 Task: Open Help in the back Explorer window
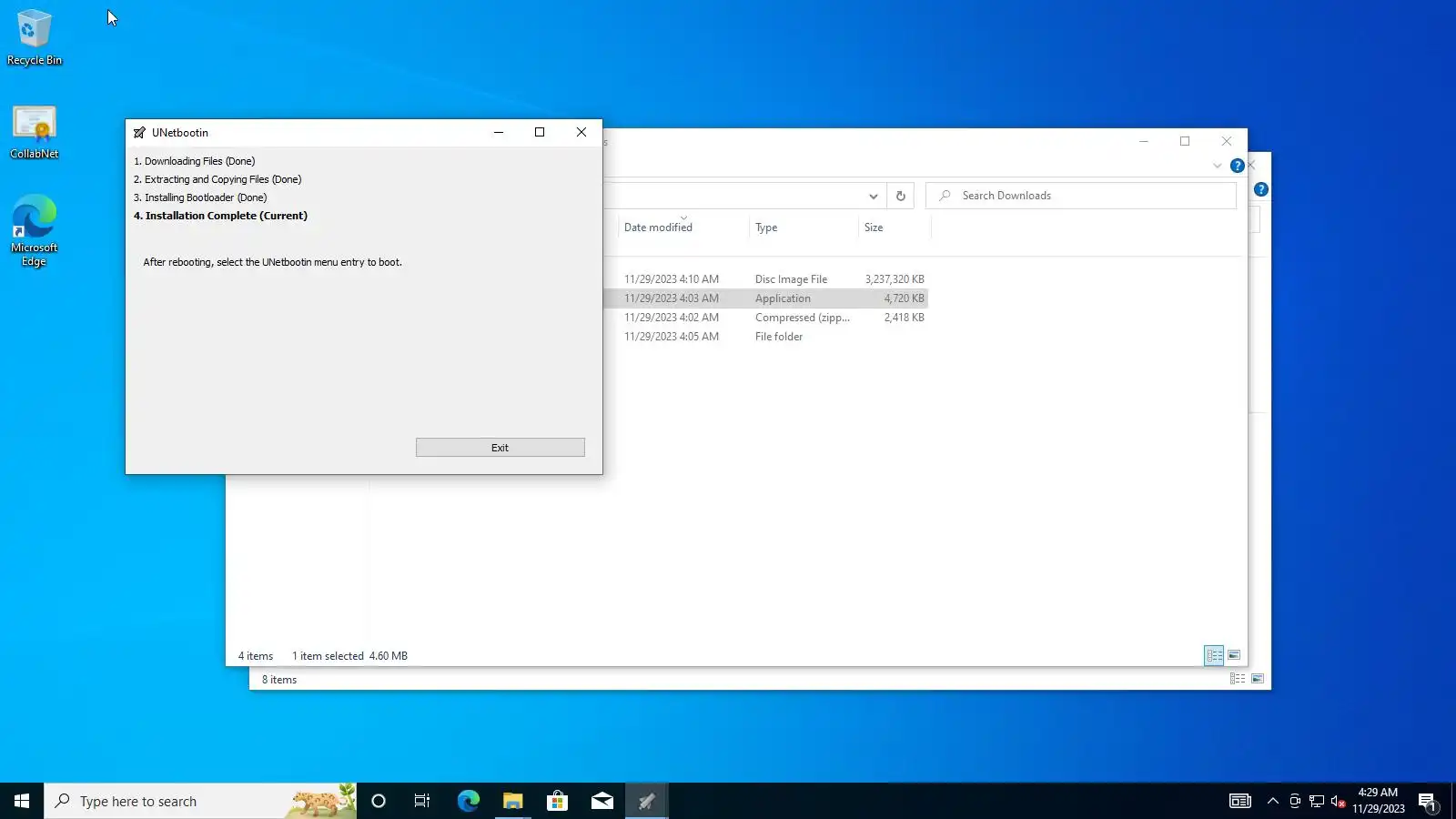[1261, 189]
